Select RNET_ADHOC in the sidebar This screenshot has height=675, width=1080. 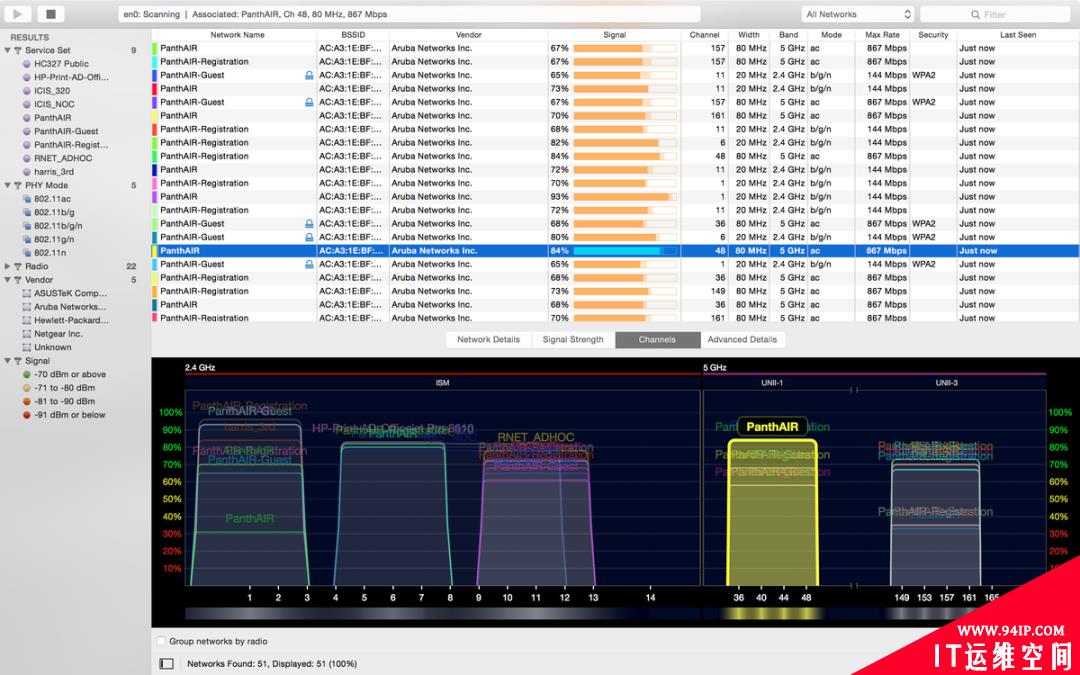tap(63, 158)
